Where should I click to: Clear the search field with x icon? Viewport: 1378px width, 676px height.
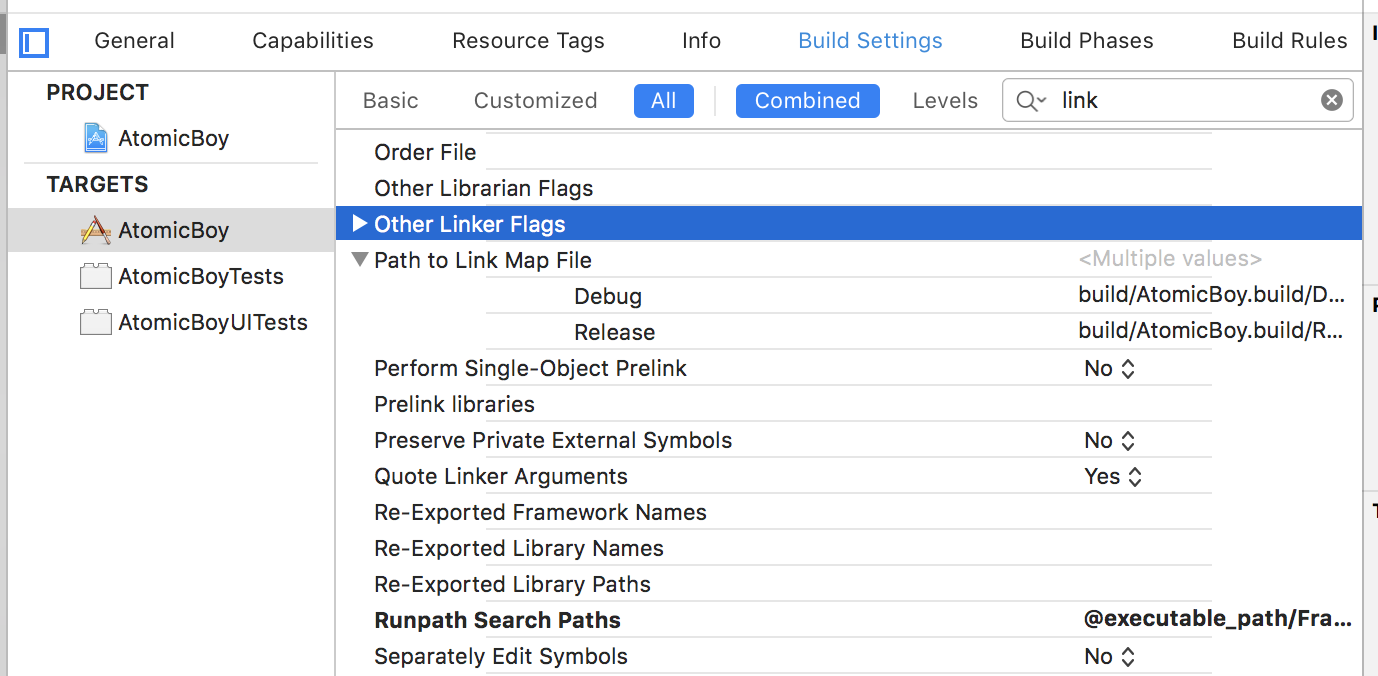[1332, 100]
